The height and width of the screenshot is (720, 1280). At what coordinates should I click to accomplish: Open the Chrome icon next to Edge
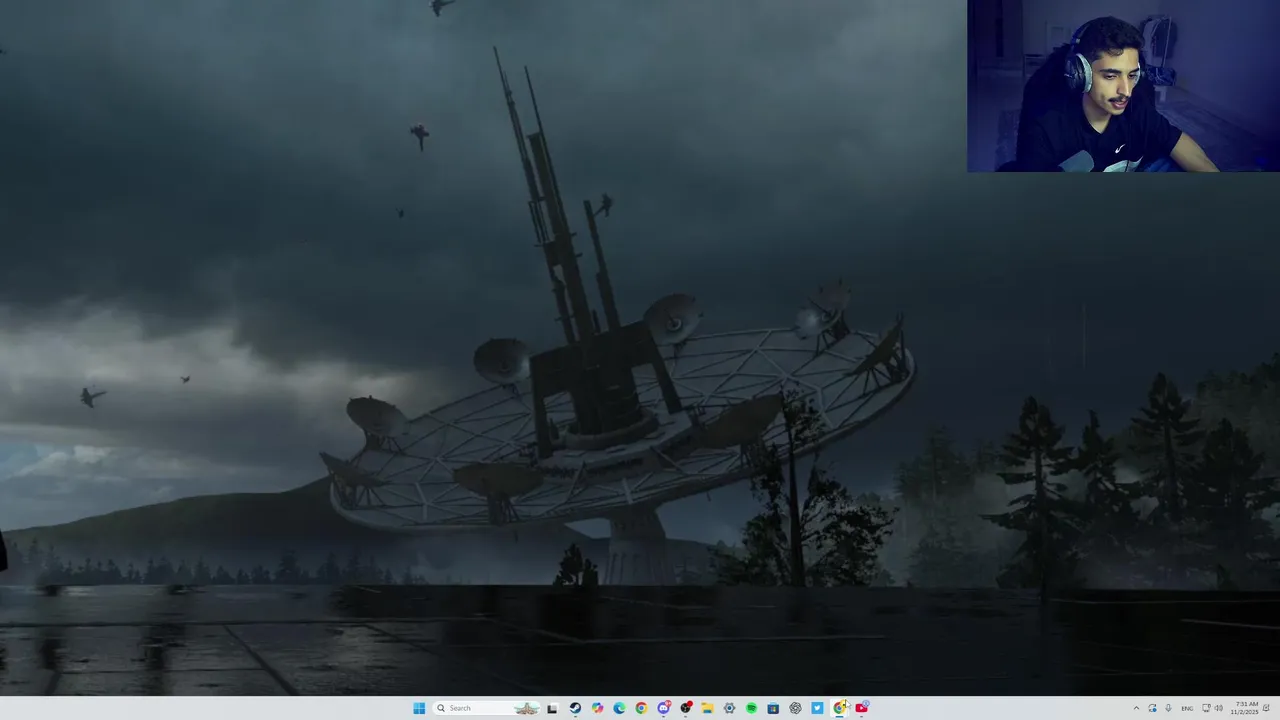(641, 708)
